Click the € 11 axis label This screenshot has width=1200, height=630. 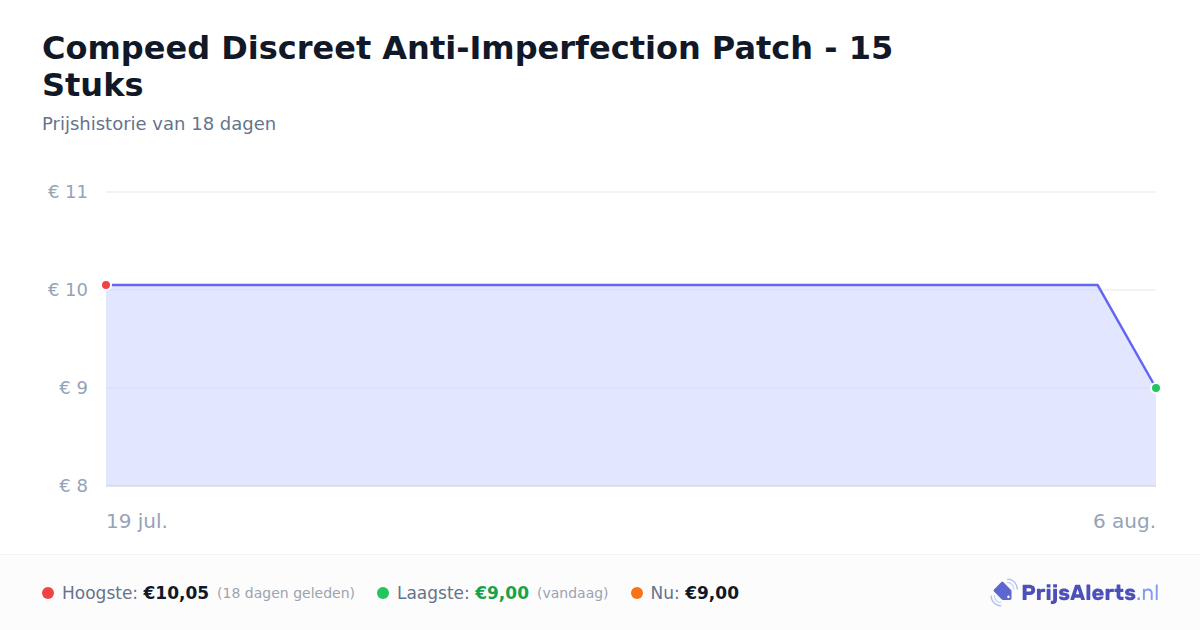pyautogui.click(x=67, y=192)
